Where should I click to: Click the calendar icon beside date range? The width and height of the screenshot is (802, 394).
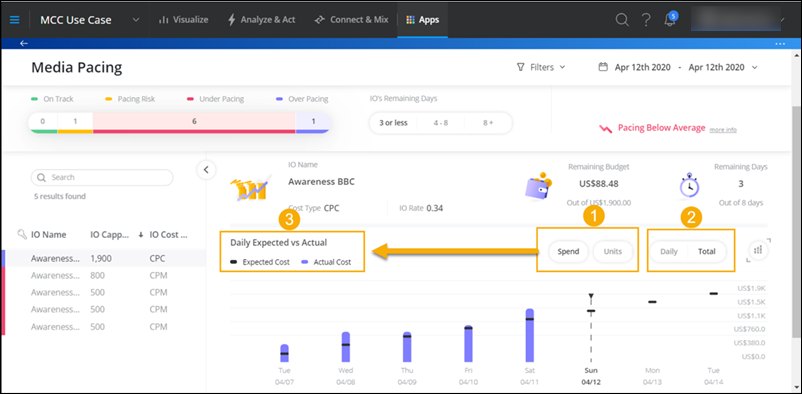coord(603,67)
